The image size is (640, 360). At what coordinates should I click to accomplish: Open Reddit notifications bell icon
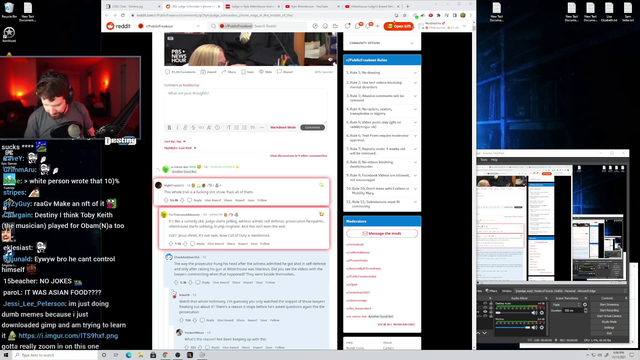tap(369, 26)
